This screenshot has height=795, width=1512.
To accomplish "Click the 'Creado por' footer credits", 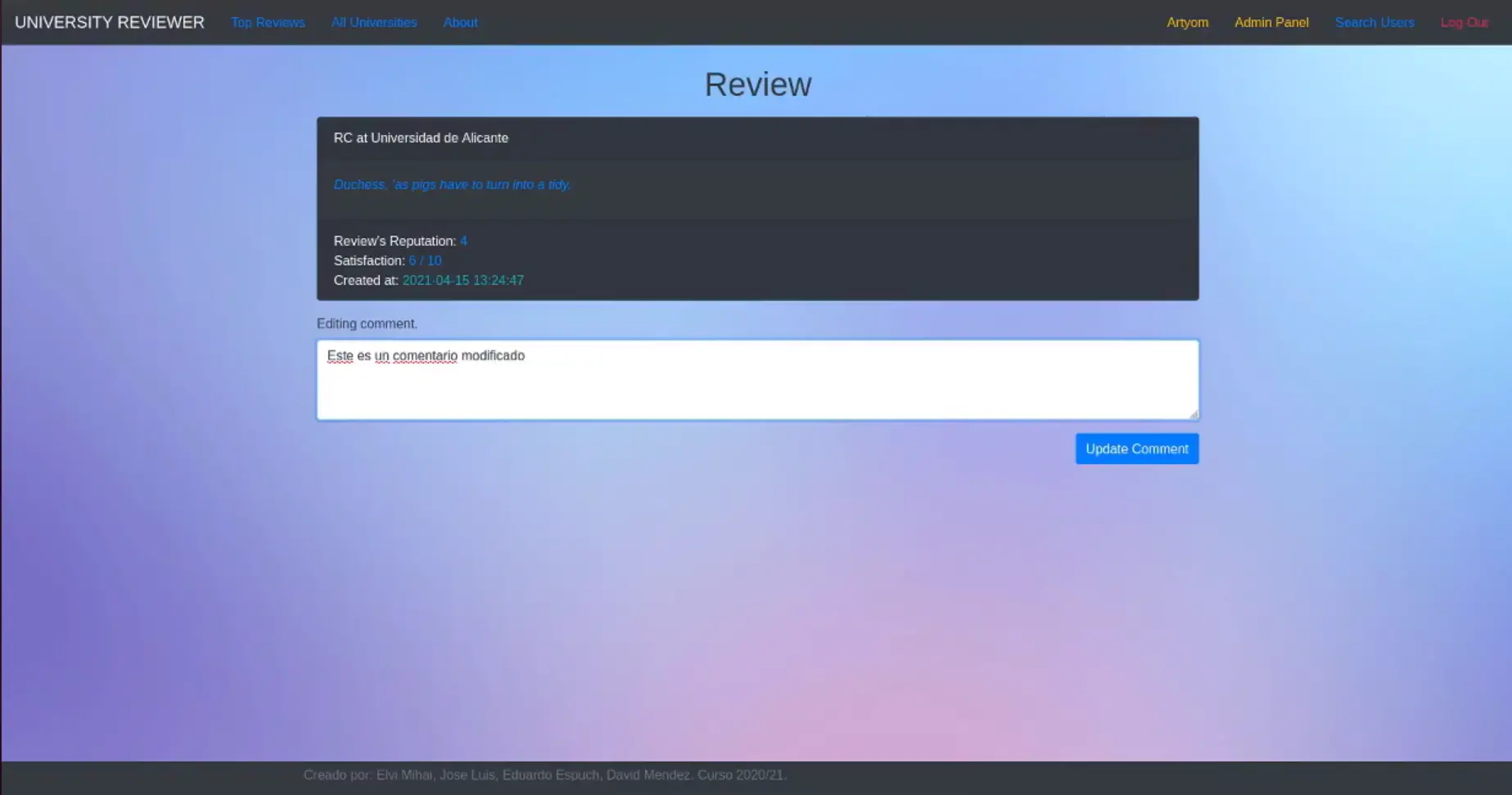I will [544, 775].
